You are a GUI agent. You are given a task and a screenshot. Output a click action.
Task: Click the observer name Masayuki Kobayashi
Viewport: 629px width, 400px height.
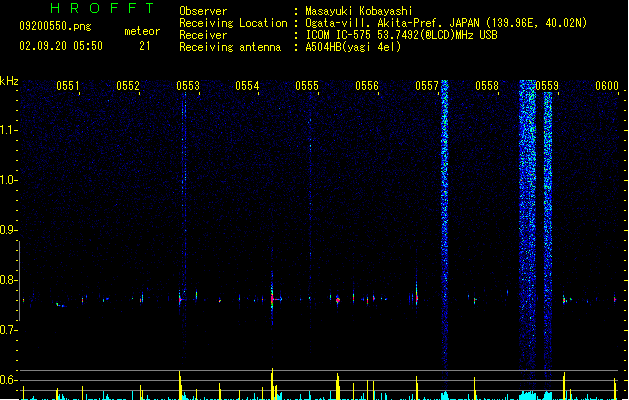359,11
